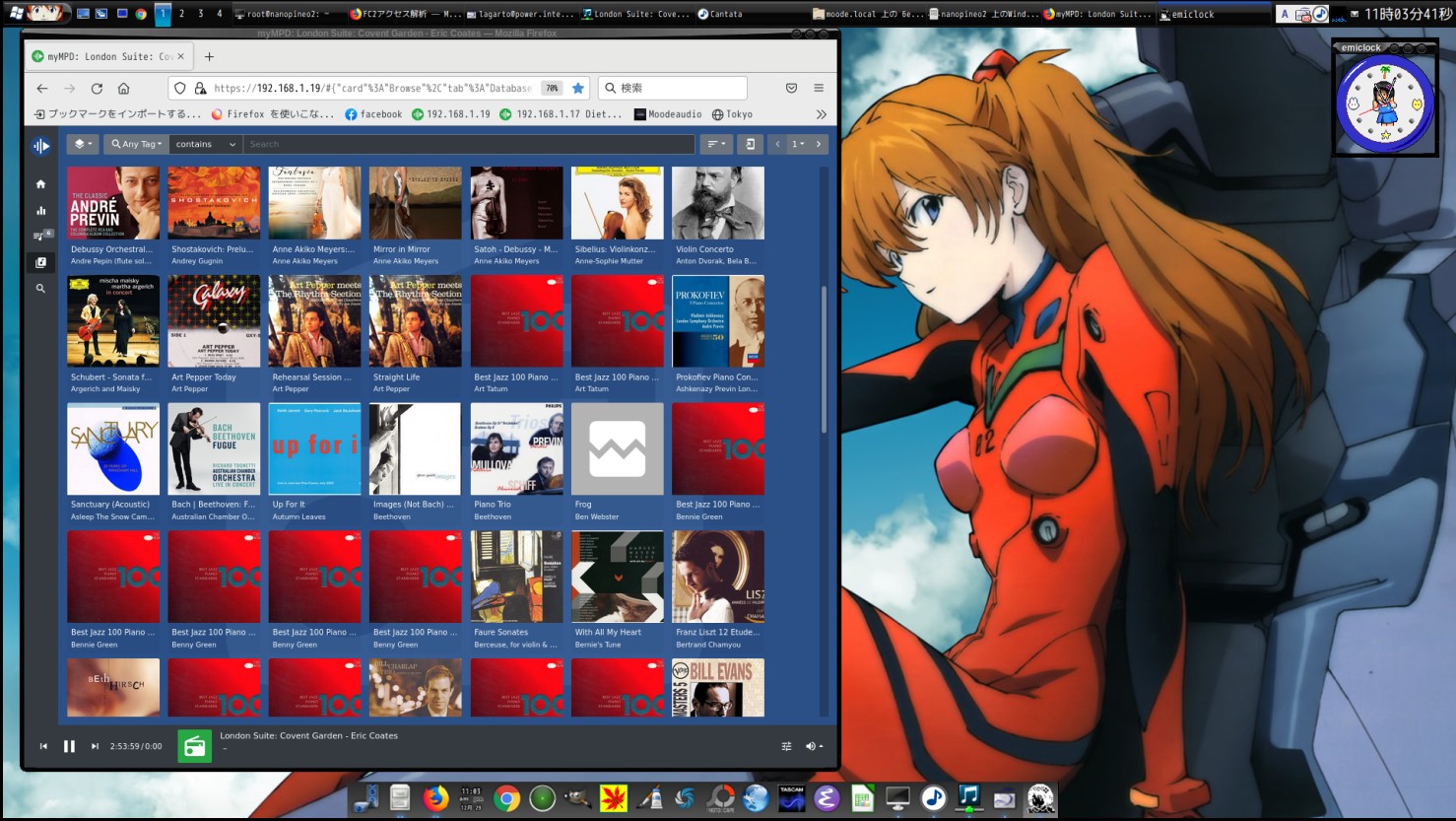The image size is (1456, 821).
Task: Open the 'contains' match operator dropdown
Action: coord(205,144)
